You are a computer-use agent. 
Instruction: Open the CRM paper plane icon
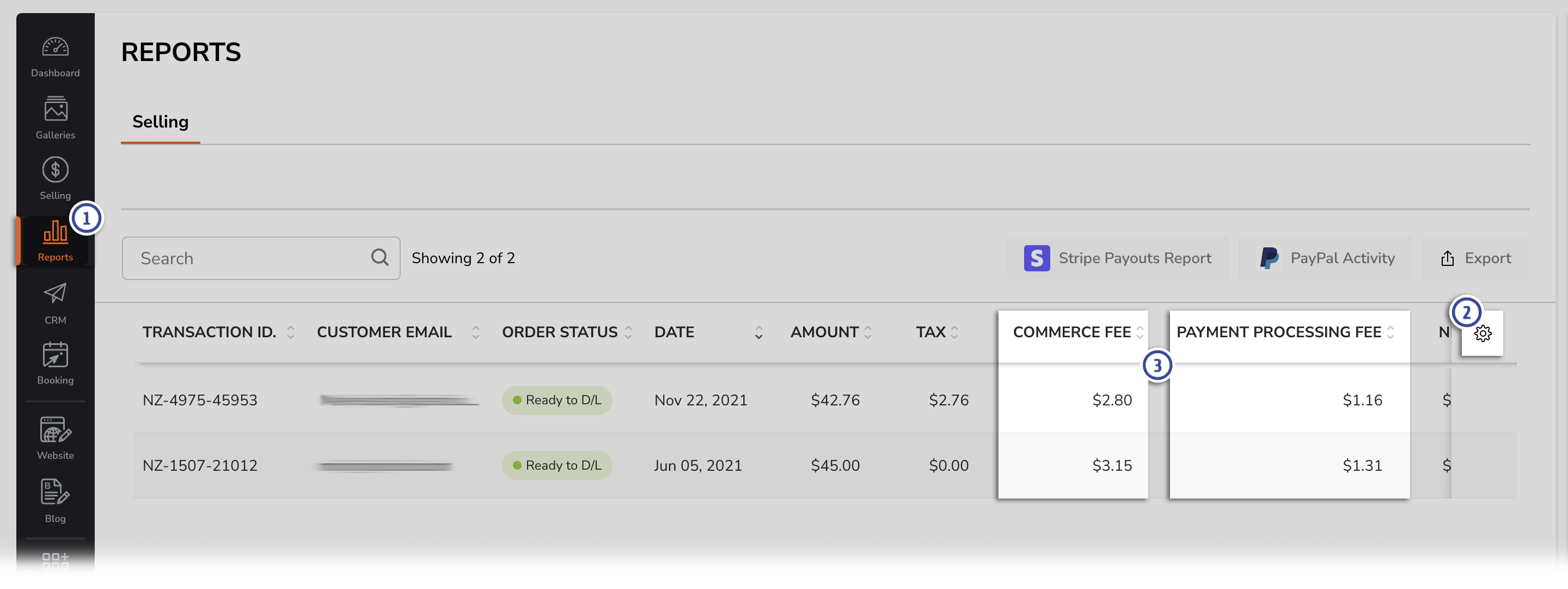(x=56, y=294)
